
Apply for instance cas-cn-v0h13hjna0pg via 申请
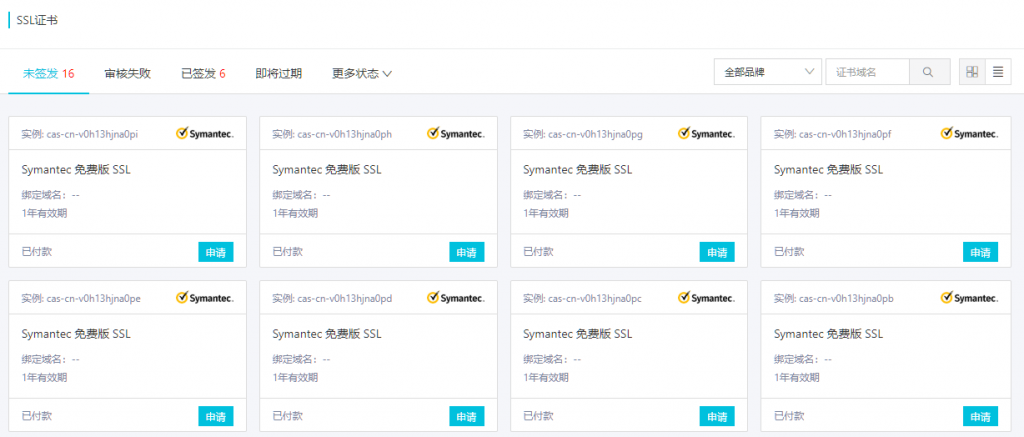[717, 252]
